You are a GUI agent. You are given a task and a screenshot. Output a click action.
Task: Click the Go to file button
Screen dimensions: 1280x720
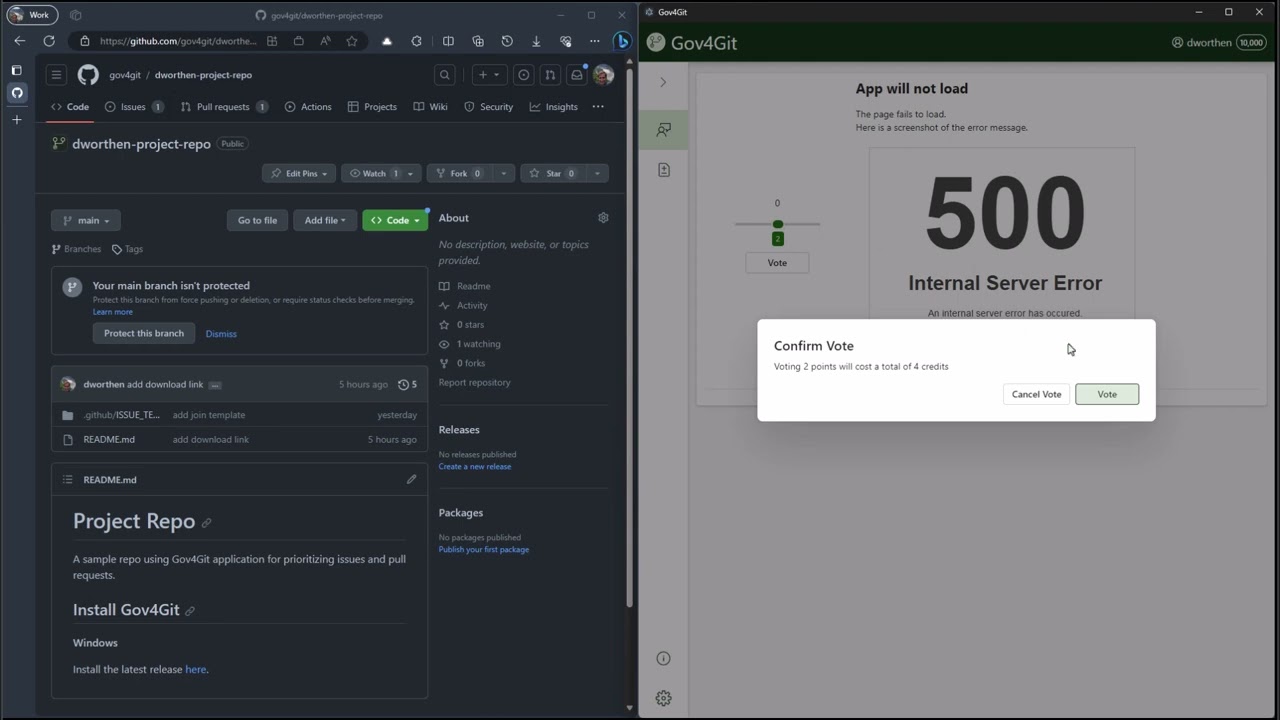coord(257,220)
